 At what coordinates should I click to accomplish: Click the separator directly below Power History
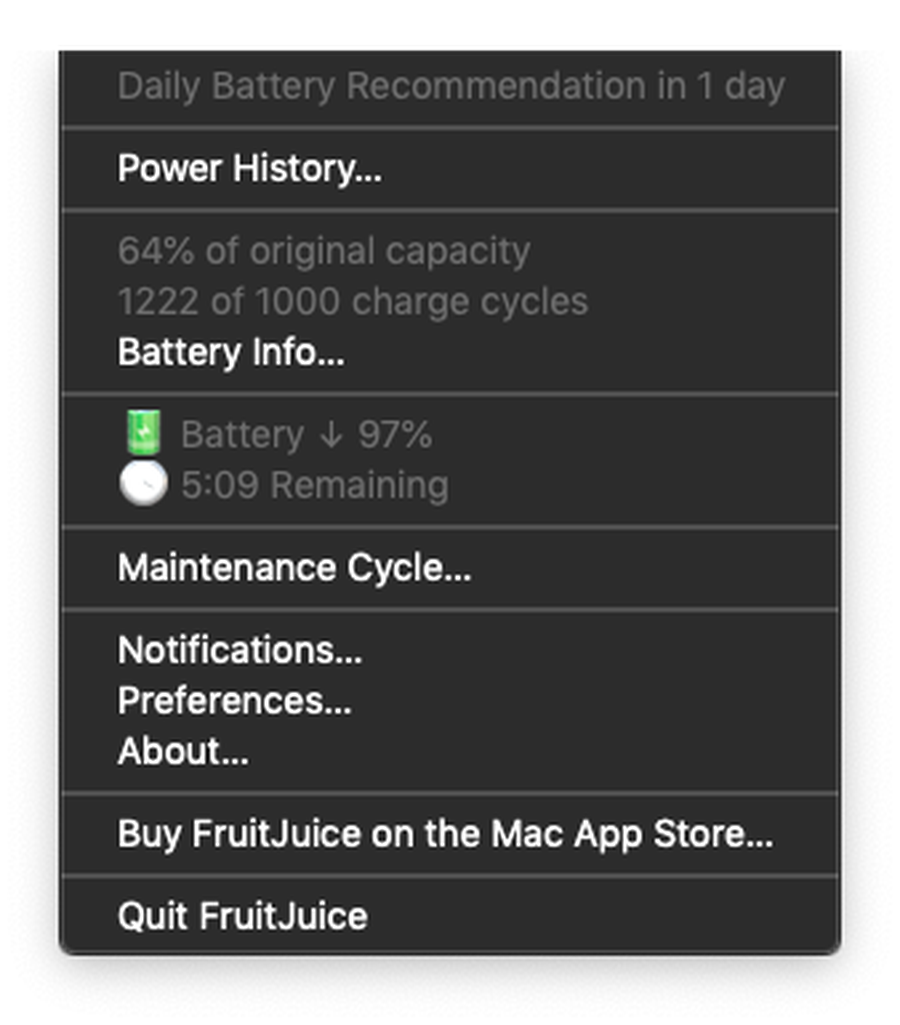click(x=450, y=210)
